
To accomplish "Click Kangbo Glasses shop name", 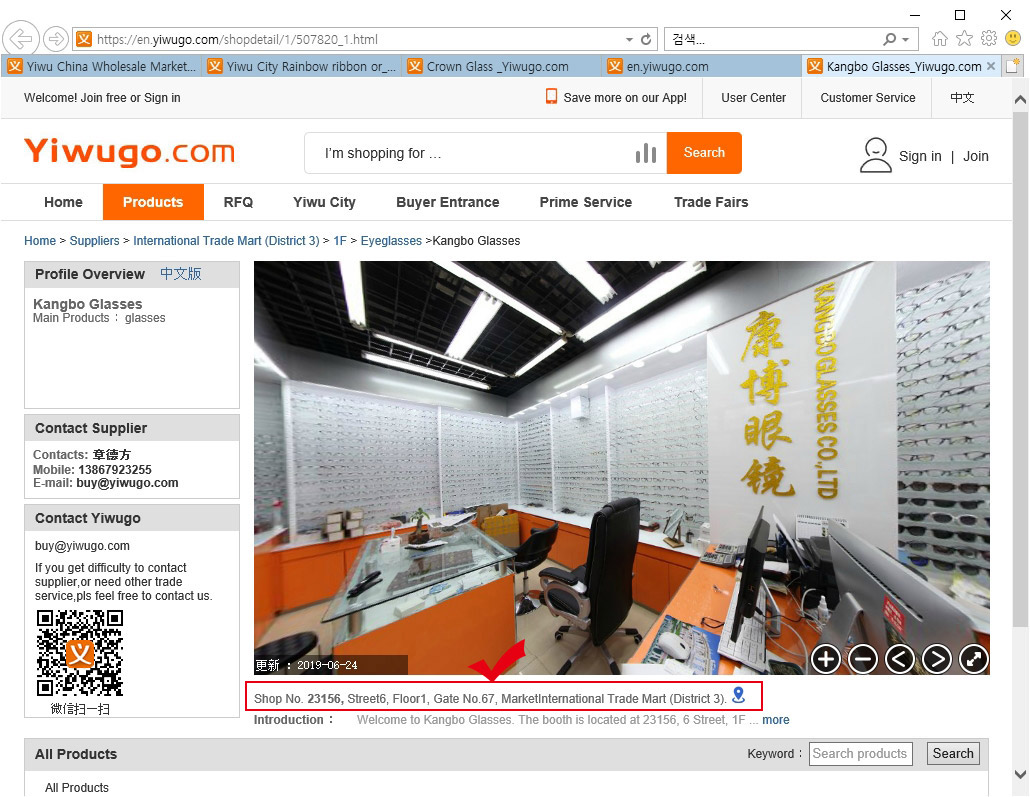I will click(x=87, y=304).
